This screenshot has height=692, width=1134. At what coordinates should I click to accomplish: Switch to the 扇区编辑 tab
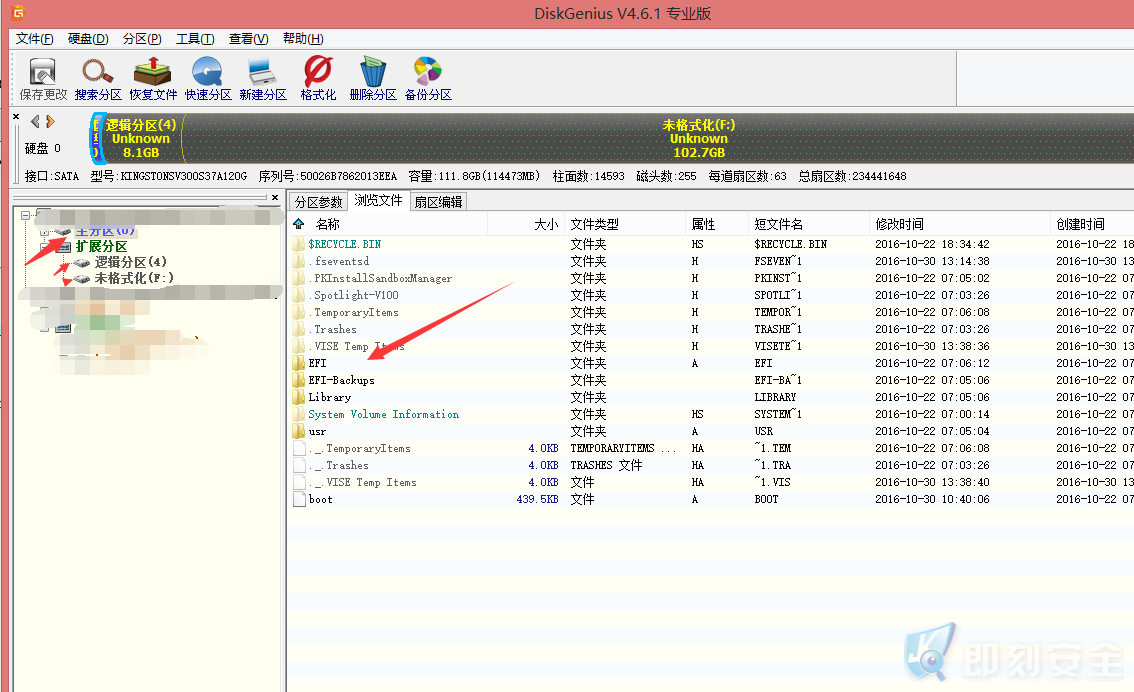coord(438,202)
